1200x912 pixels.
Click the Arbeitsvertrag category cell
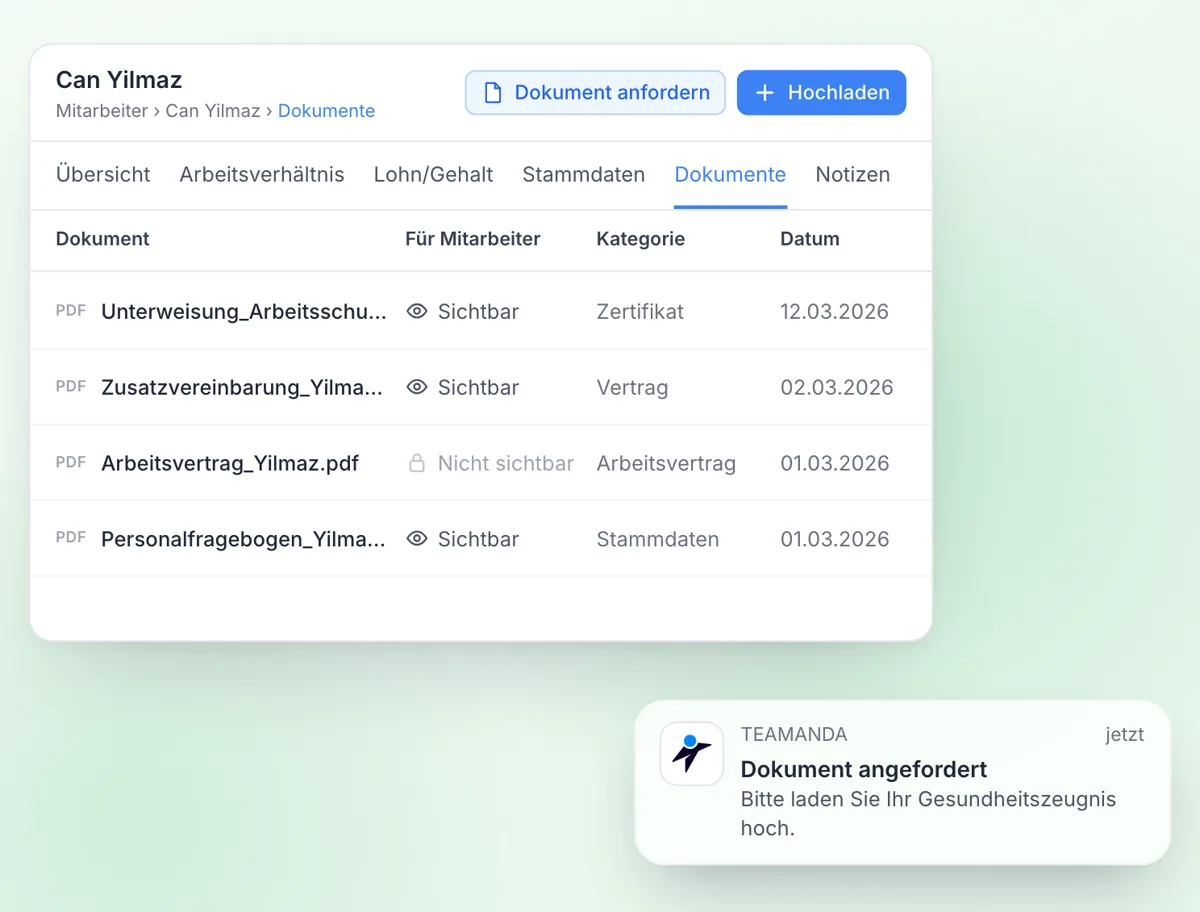[x=666, y=464]
